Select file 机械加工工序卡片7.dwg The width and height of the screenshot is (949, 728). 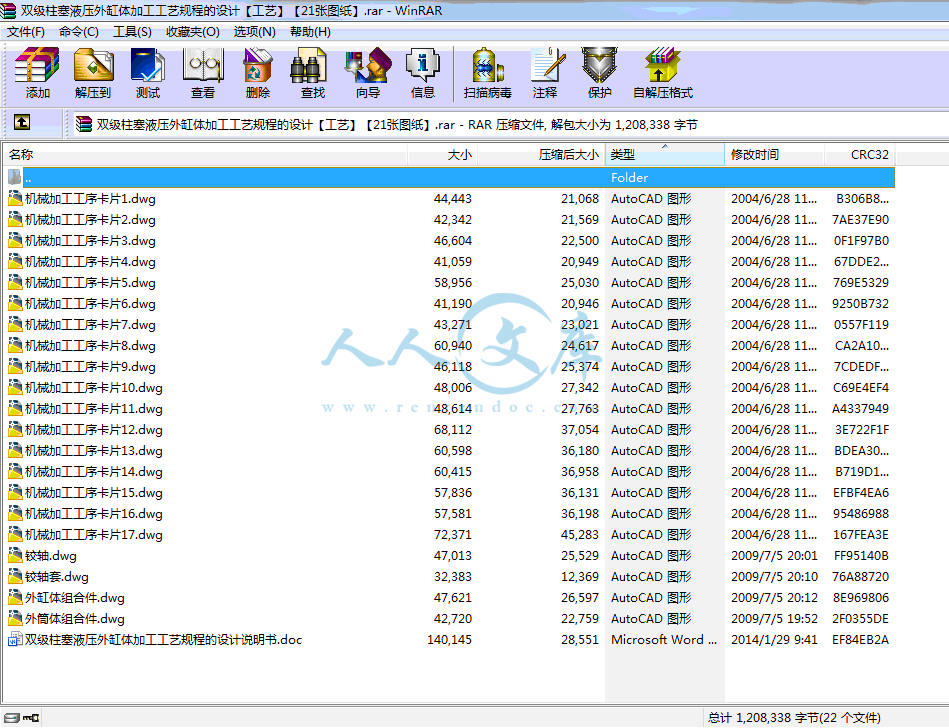coord(90,325)
